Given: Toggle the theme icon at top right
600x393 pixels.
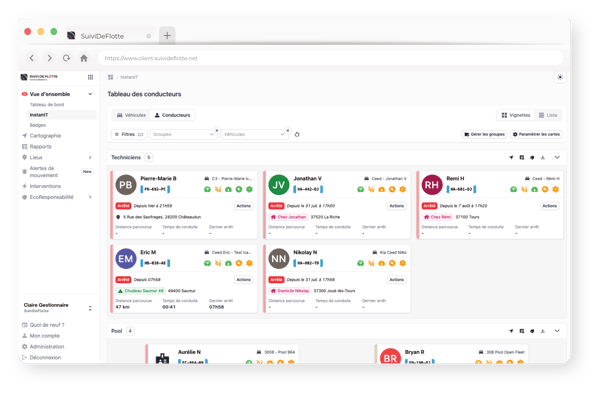Looking at the screenshot, I should (560, 77).
